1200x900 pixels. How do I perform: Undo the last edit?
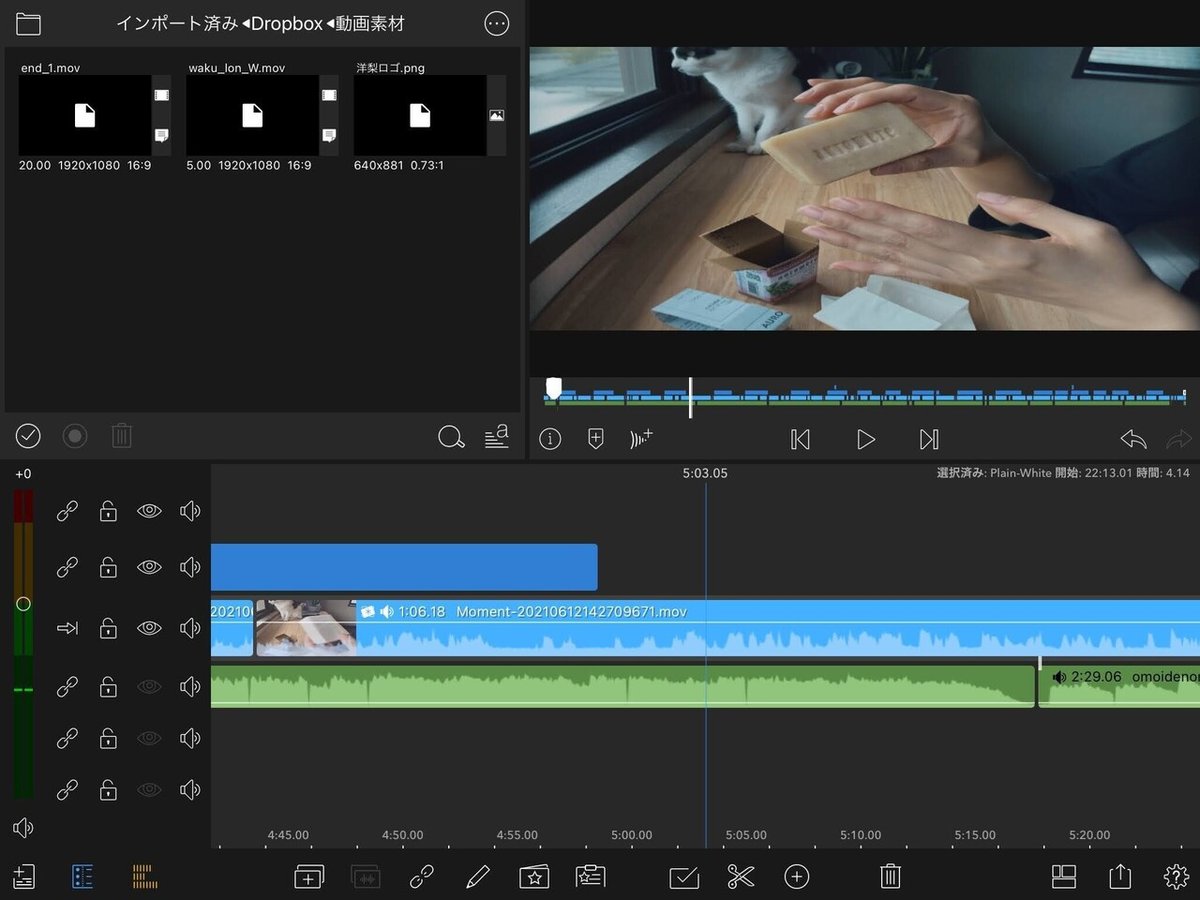click(1133, 439)
